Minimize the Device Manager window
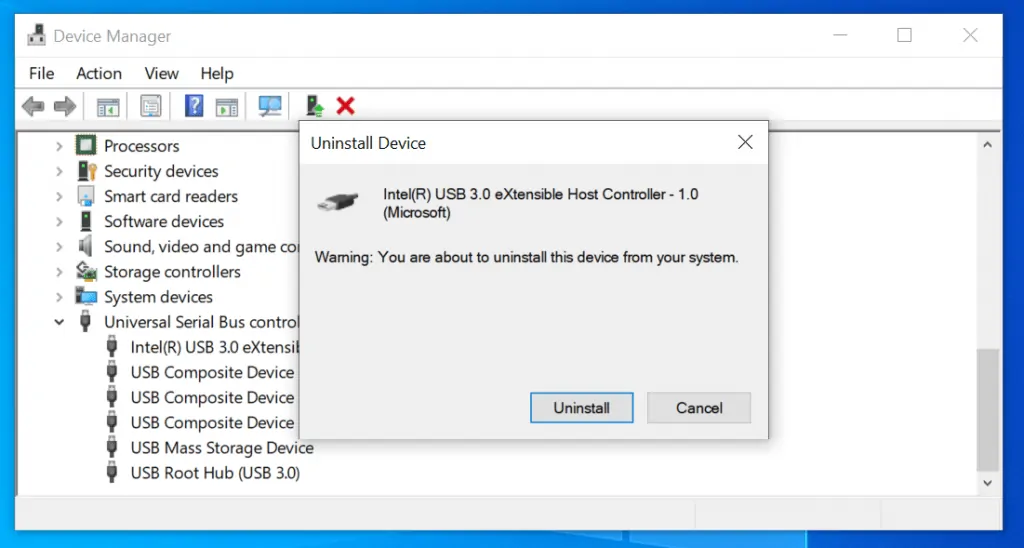The image size is (1024, 548). click(840, 35)
